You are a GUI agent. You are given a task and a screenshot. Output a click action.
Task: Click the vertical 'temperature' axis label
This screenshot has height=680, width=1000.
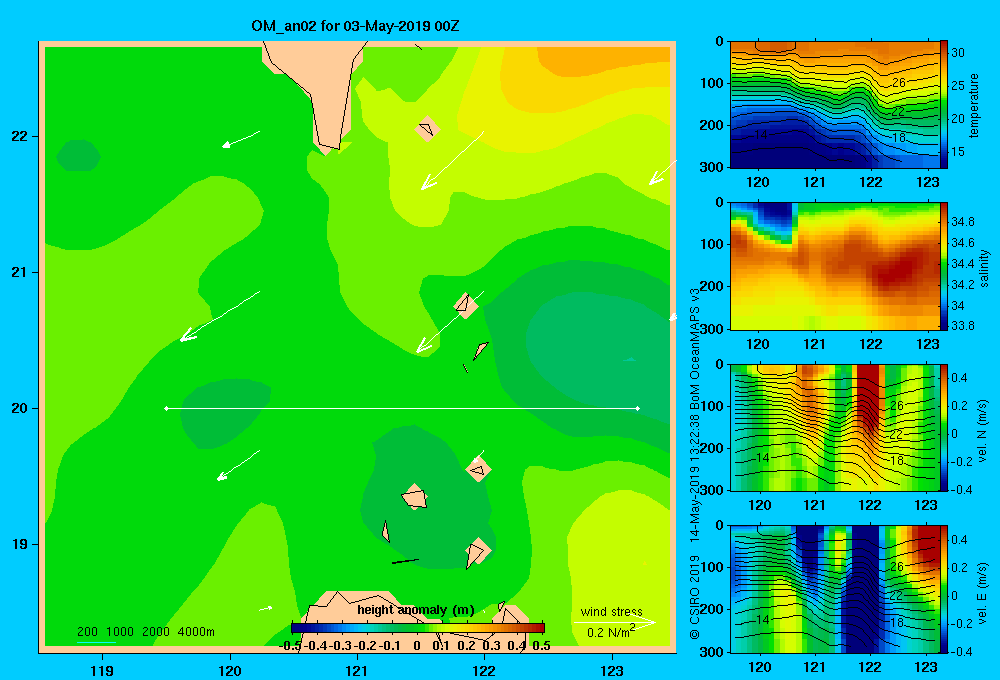point(974,106)
